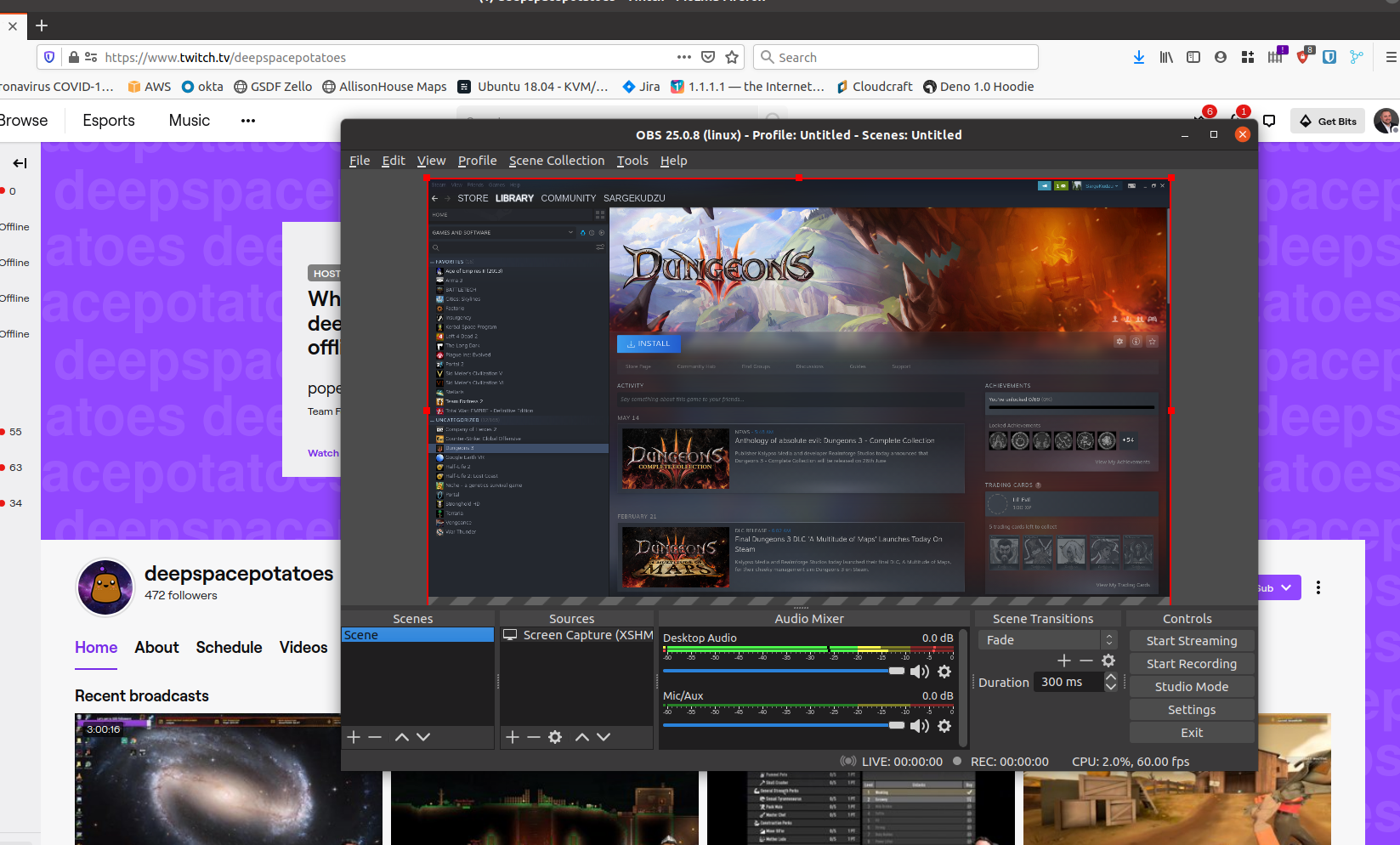Move selected source down in Sources list

click(604, 737)
